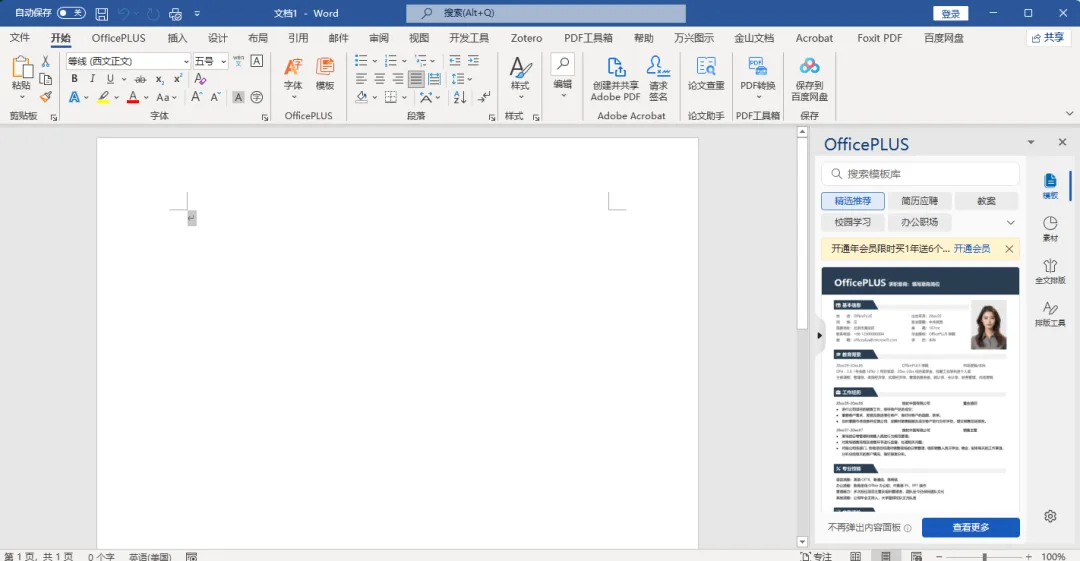Image resolution: width=1080 pixels, height=561 pixels.
Task: Increase font size with grow-font icon
Action: tap(197, 97)
